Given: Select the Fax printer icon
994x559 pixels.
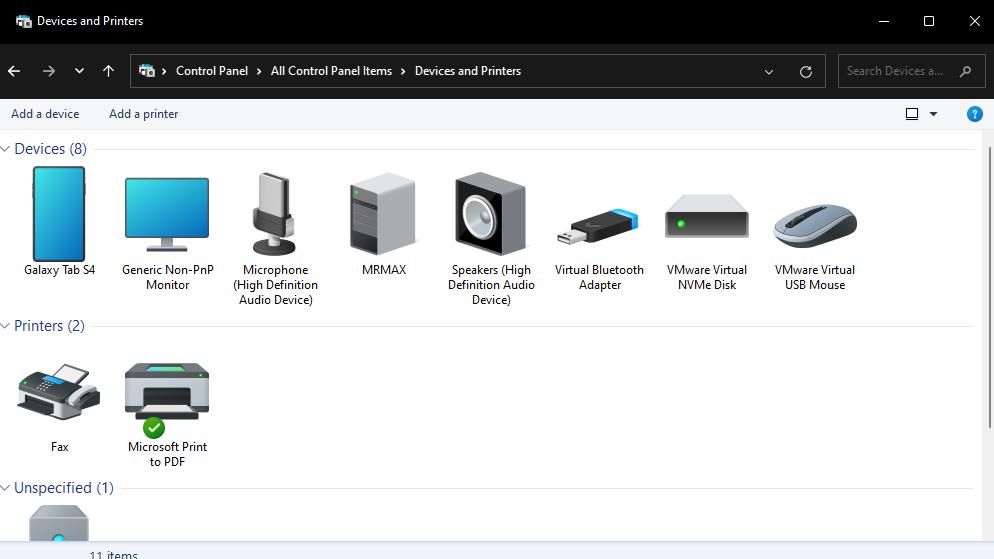Looking at the screenshot, I should 59,391.
